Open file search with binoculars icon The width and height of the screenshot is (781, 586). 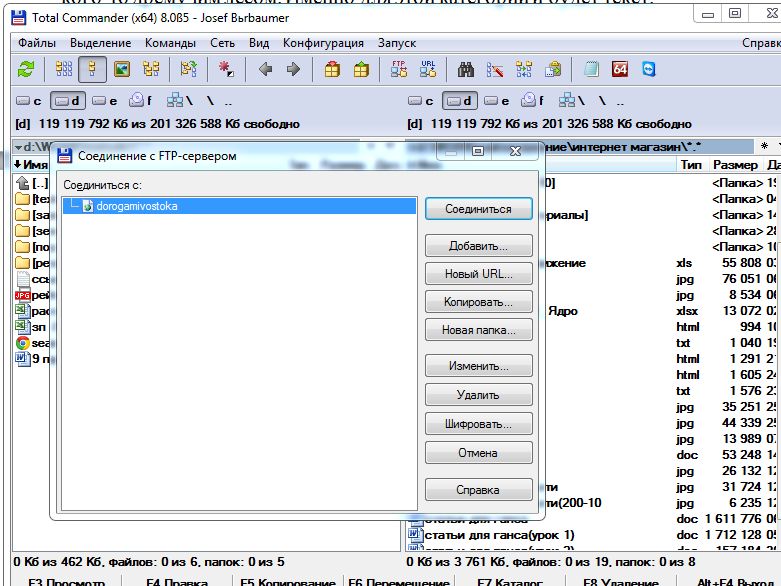click(466, 69)
